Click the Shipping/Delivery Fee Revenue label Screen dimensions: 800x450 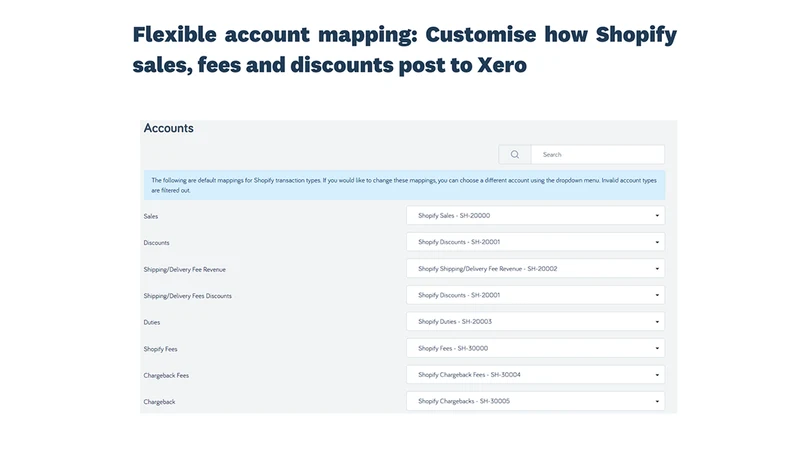(x=184, y=269)
